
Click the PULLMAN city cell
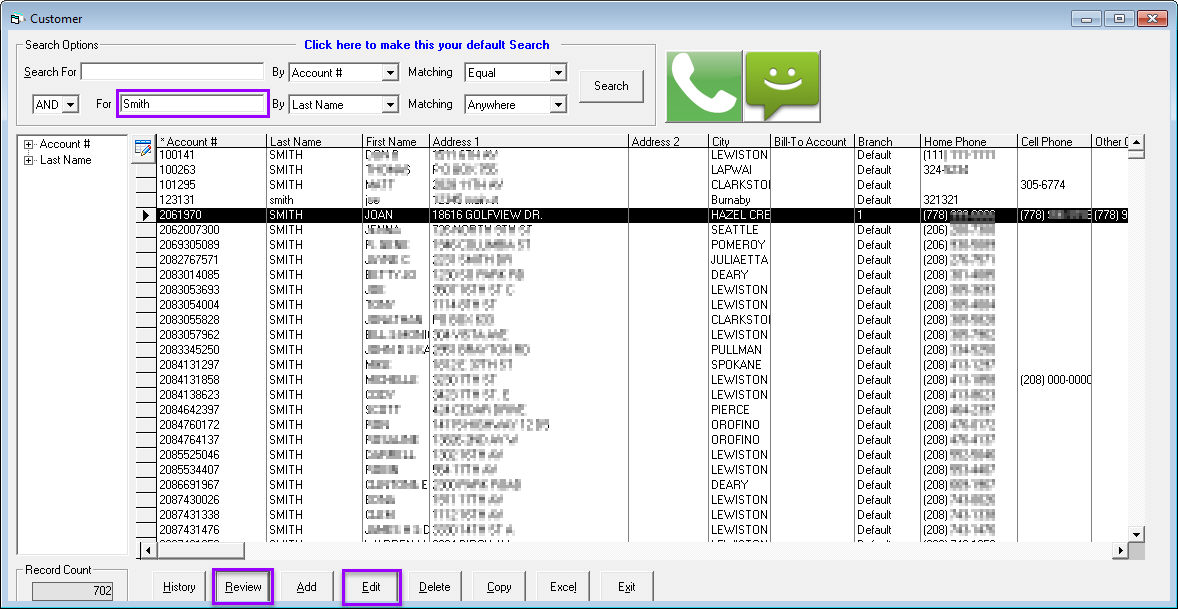[739, 350]
